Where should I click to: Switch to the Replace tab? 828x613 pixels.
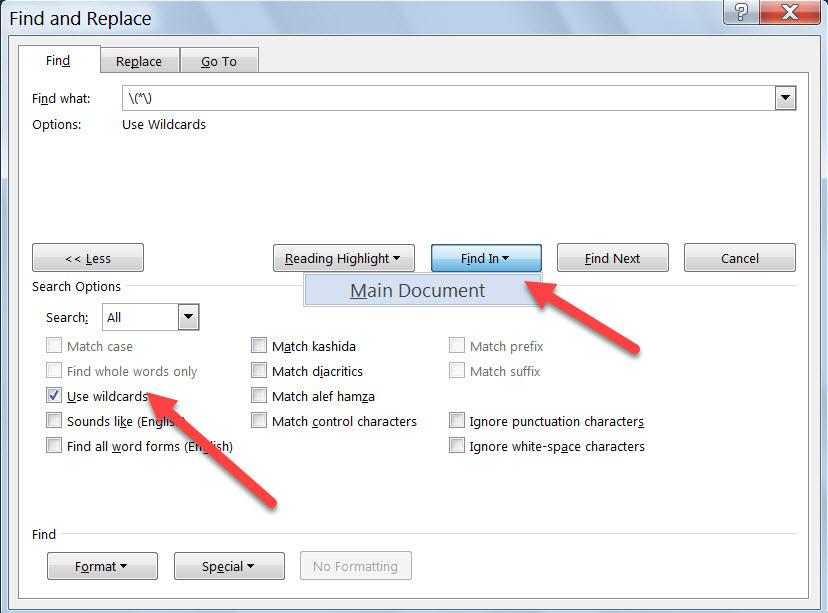coord(139,61)
